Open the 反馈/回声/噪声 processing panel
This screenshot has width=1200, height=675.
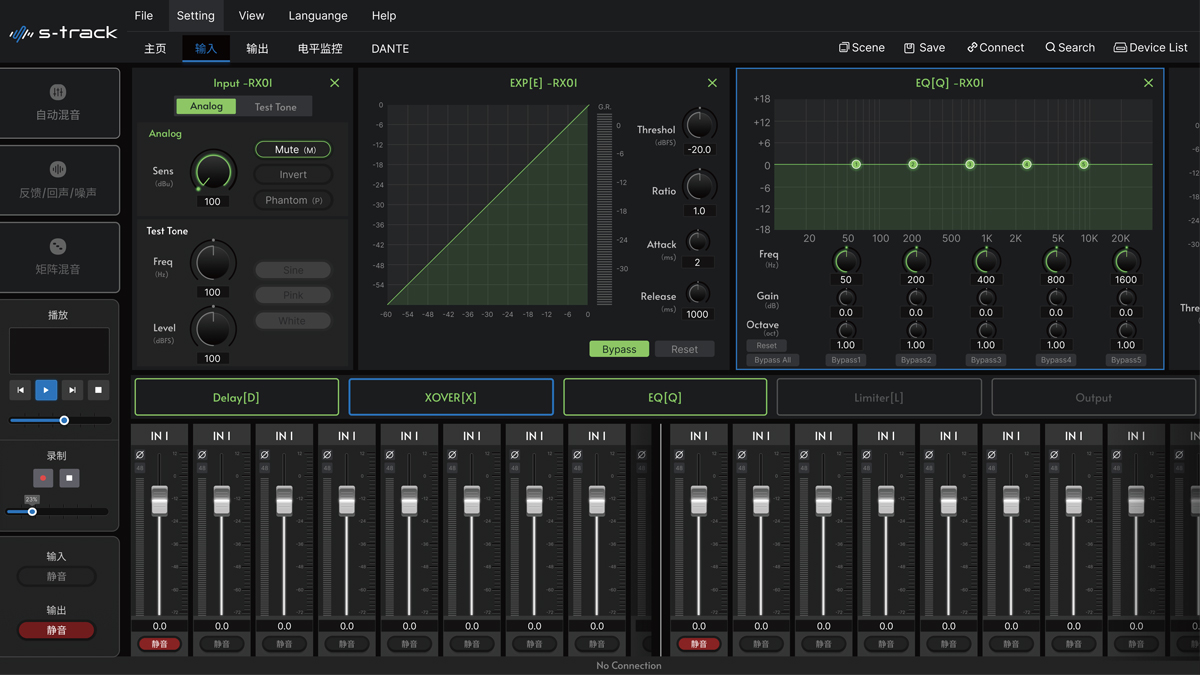click(58, 180)
